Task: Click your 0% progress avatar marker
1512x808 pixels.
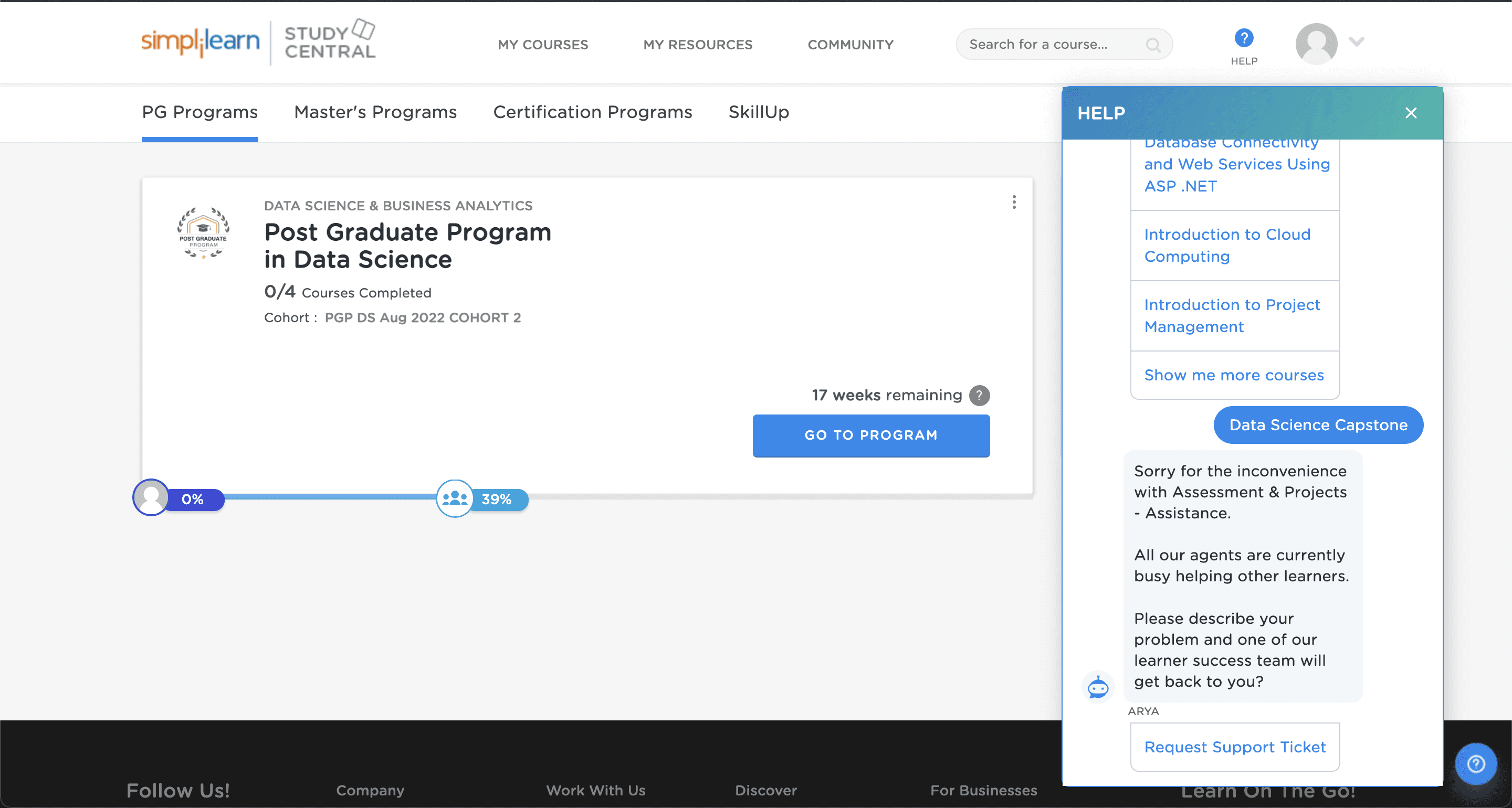Action: click(x=151, y=498)
